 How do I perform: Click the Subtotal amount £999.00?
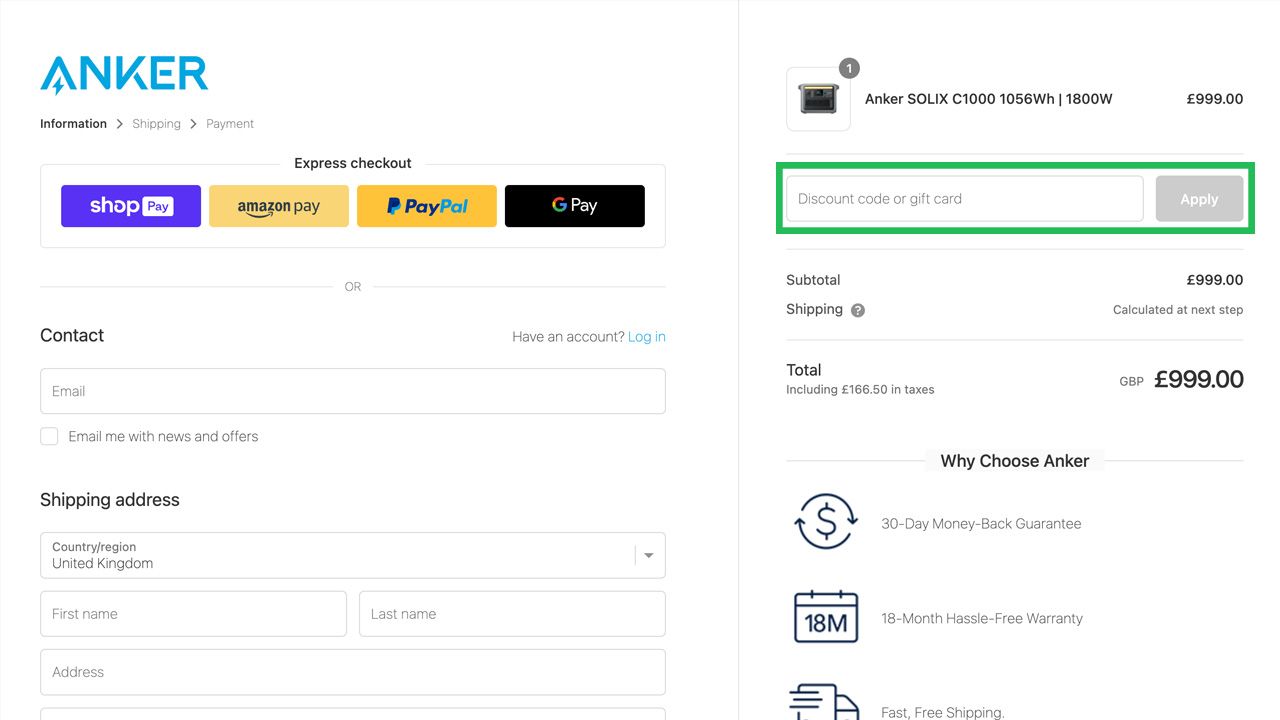(1215, 280)
